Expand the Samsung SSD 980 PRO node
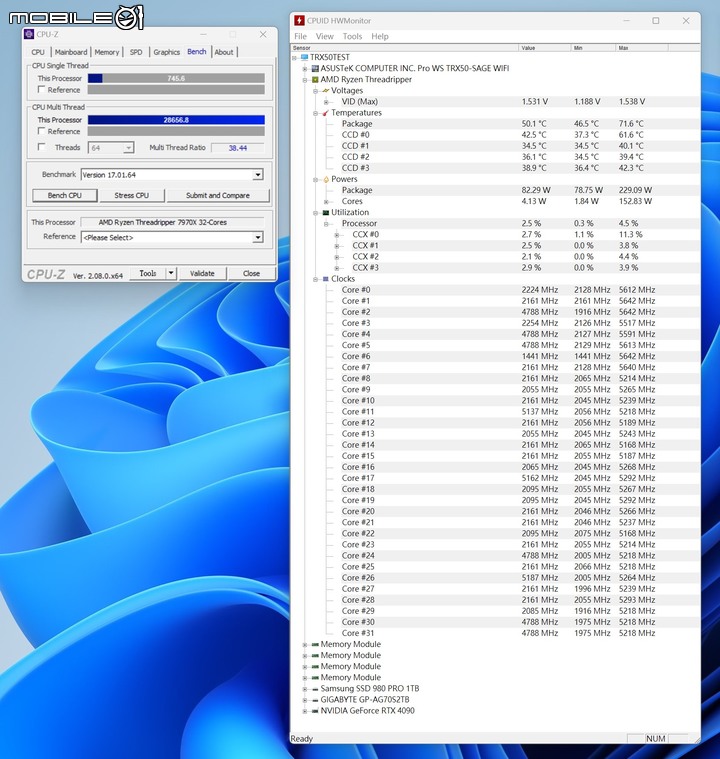 pos(305,689)
